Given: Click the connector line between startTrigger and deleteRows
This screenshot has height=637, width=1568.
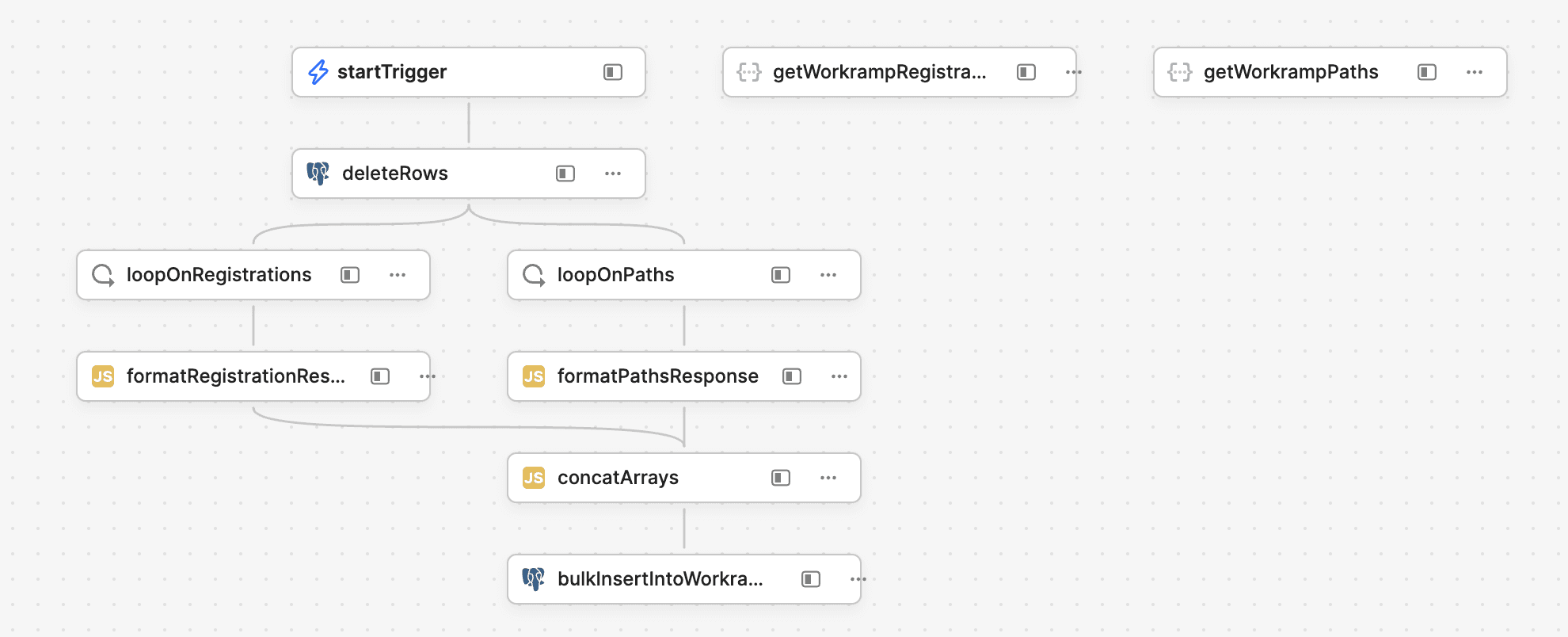Looking at the screenshot, I should [x=469, y=123].
